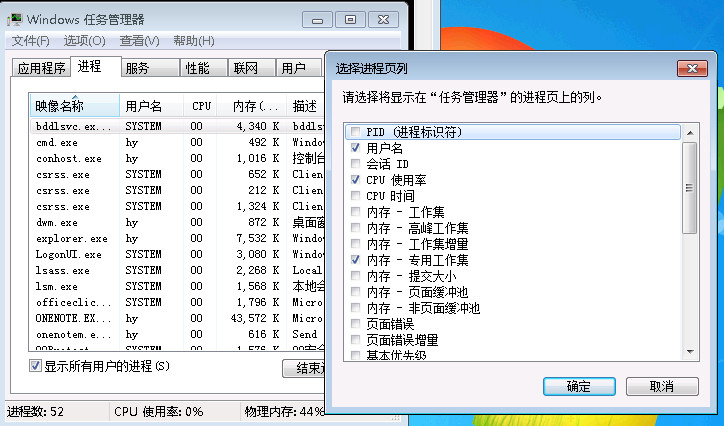724x426 pixels.
Task: Select the onenotem.e... process row
Action: point(177,335)
